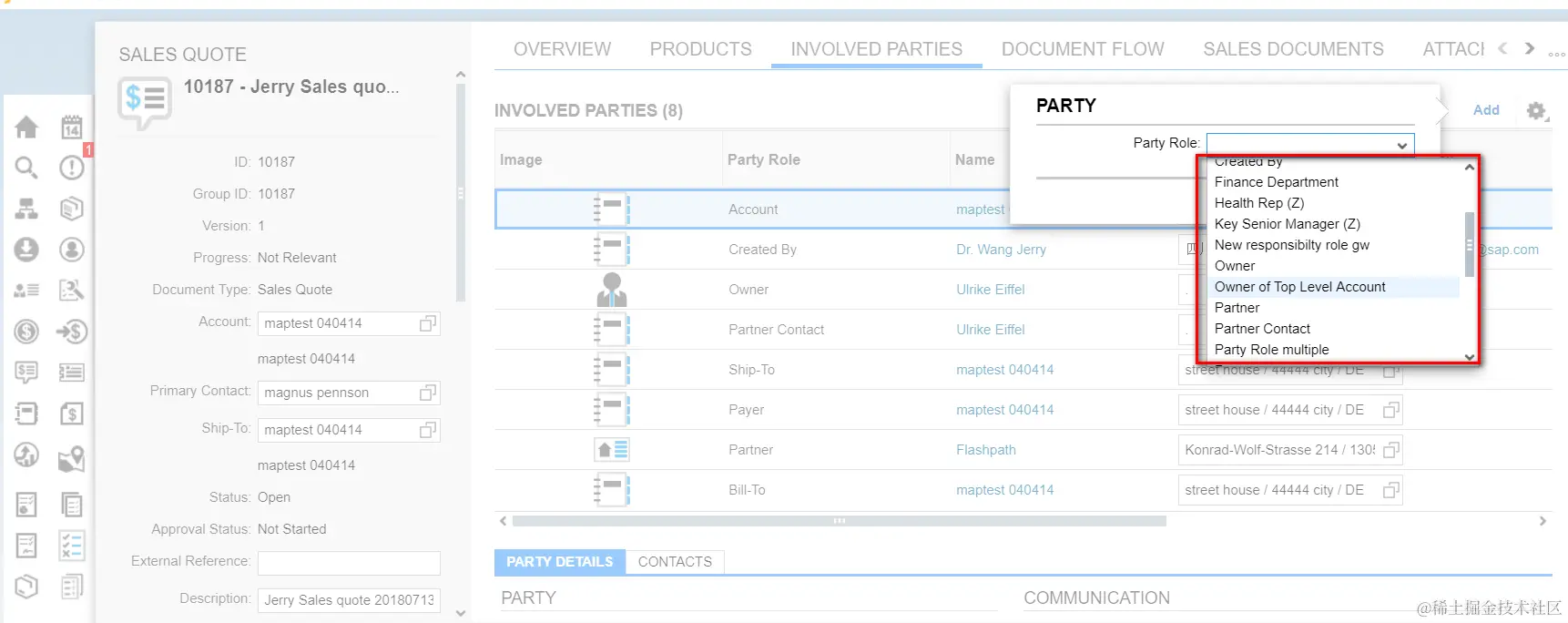Click the table's horizontal scrollbar
The height and width of the screenshot is (623, 1568).
(x=839, y=521)
